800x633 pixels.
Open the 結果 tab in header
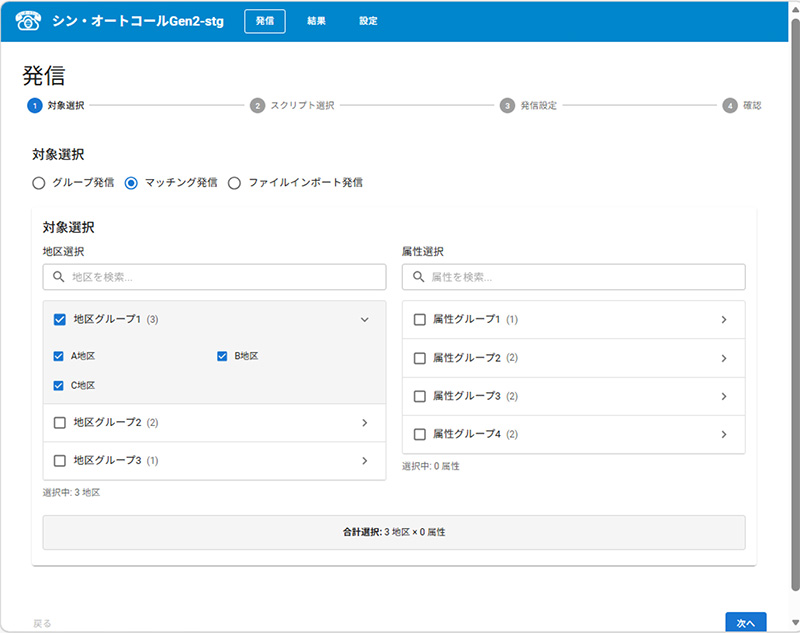(x=316, y=21)
